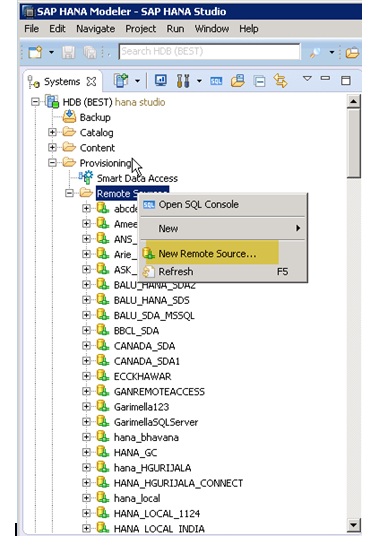The height and width of the screenshot is (545, 378).
Task: Open the dropdown beside the tools icon
Action: click(199, 81)
